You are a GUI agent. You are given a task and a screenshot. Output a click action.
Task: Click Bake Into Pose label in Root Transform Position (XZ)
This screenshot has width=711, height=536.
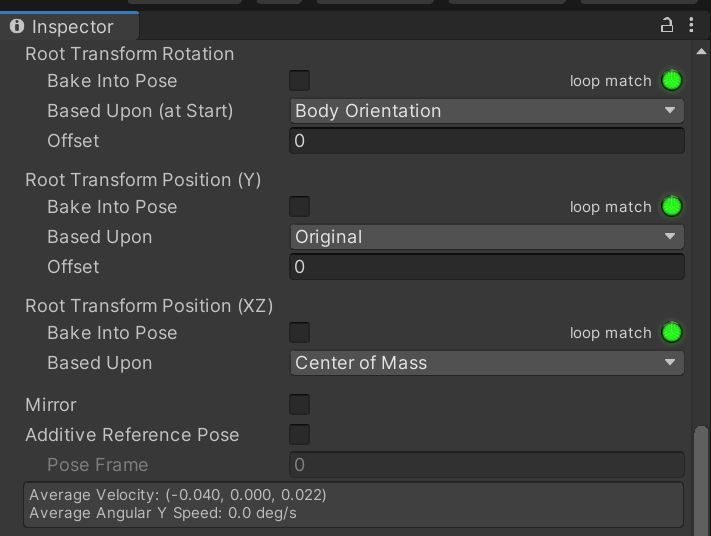(112, 333)
